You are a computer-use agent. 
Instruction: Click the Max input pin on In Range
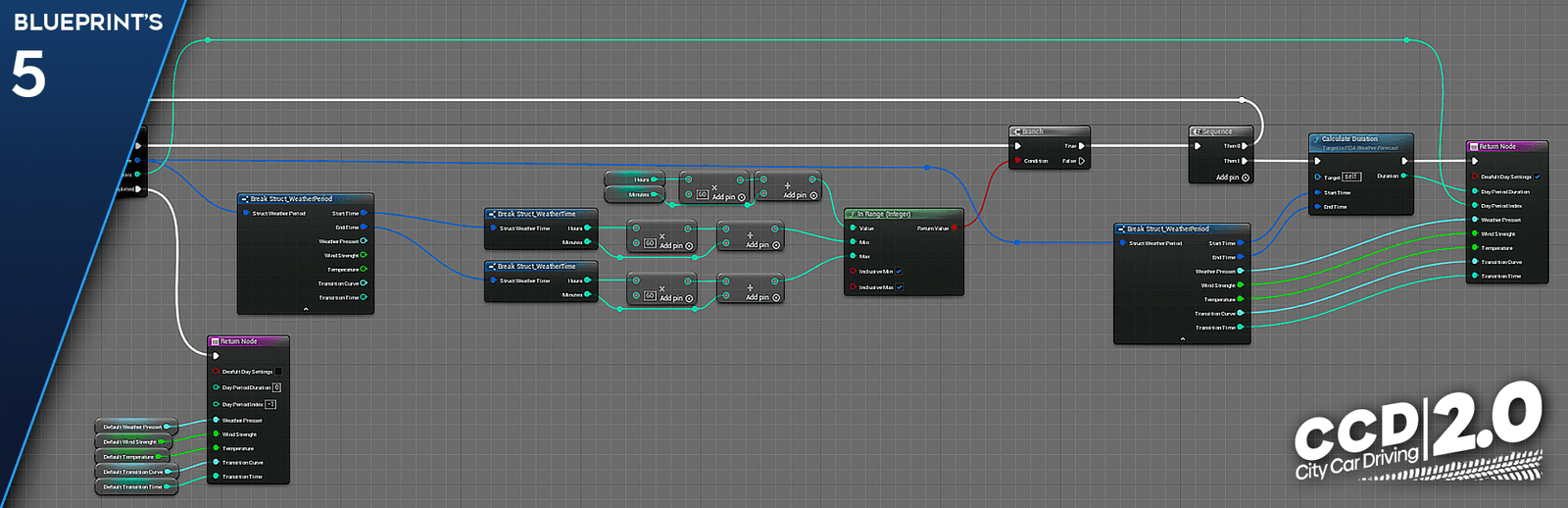(854, 257)
